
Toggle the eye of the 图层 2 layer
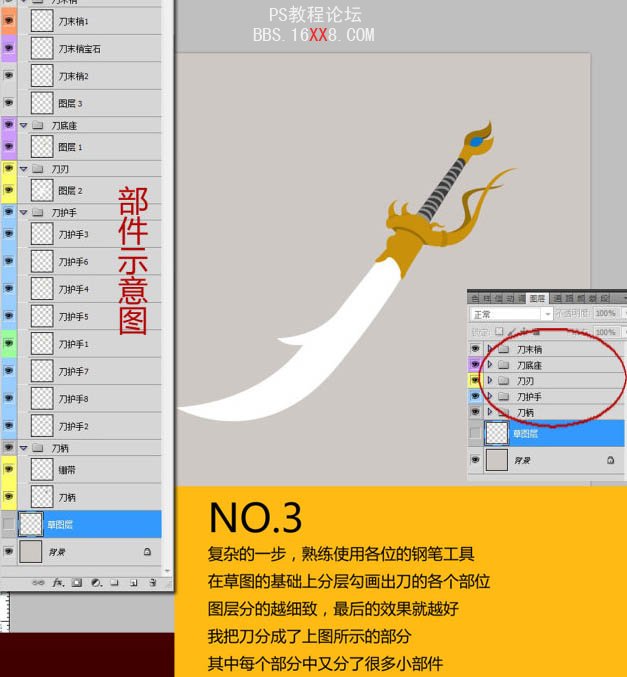pos(9,190)
